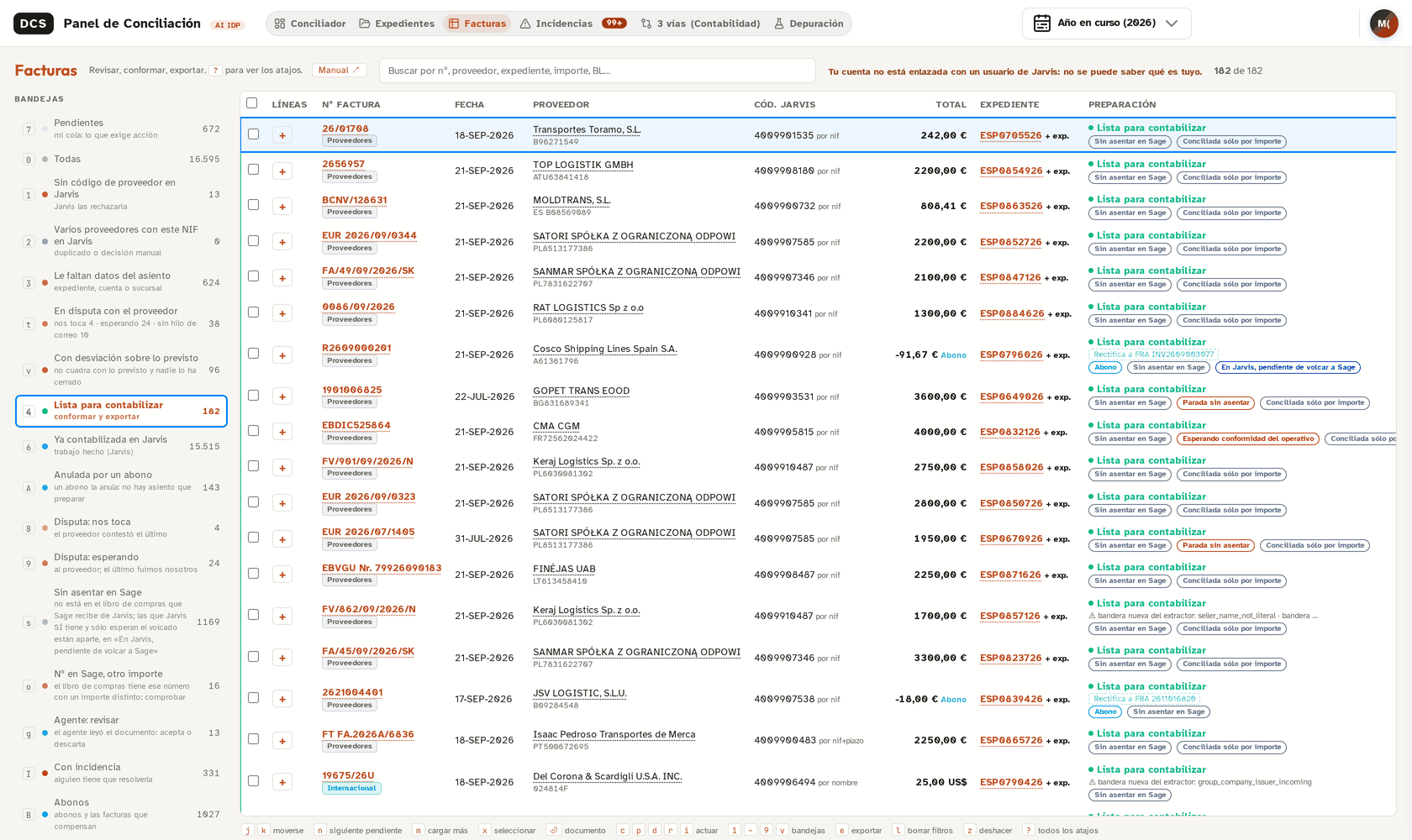This screenshot has width=1412, height=840.
Task: Open the Incidencias tab
Action: tap(572, 24)
